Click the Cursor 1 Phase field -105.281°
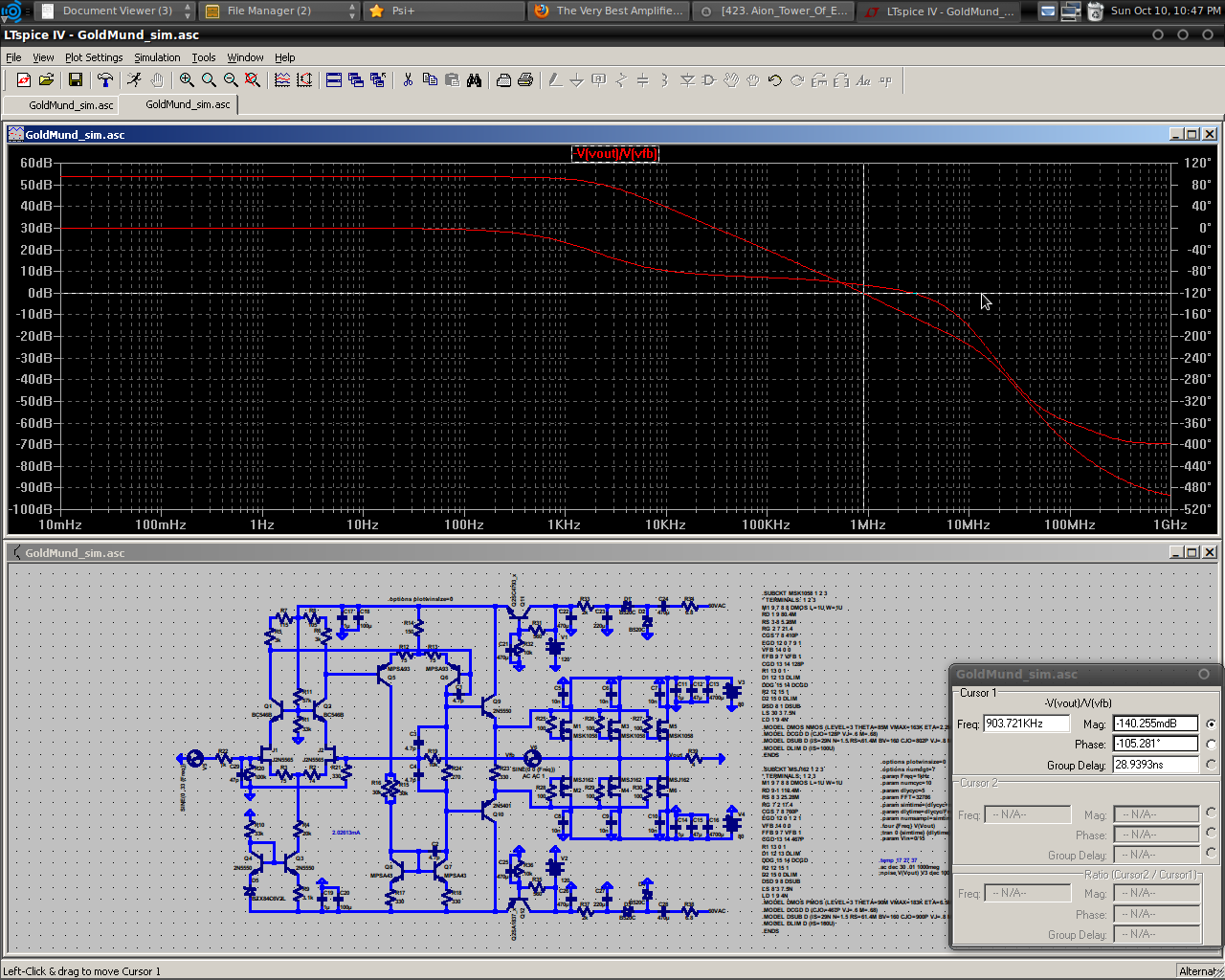Viewport: 1225px width, 980px height. [x=1155, y=744]
